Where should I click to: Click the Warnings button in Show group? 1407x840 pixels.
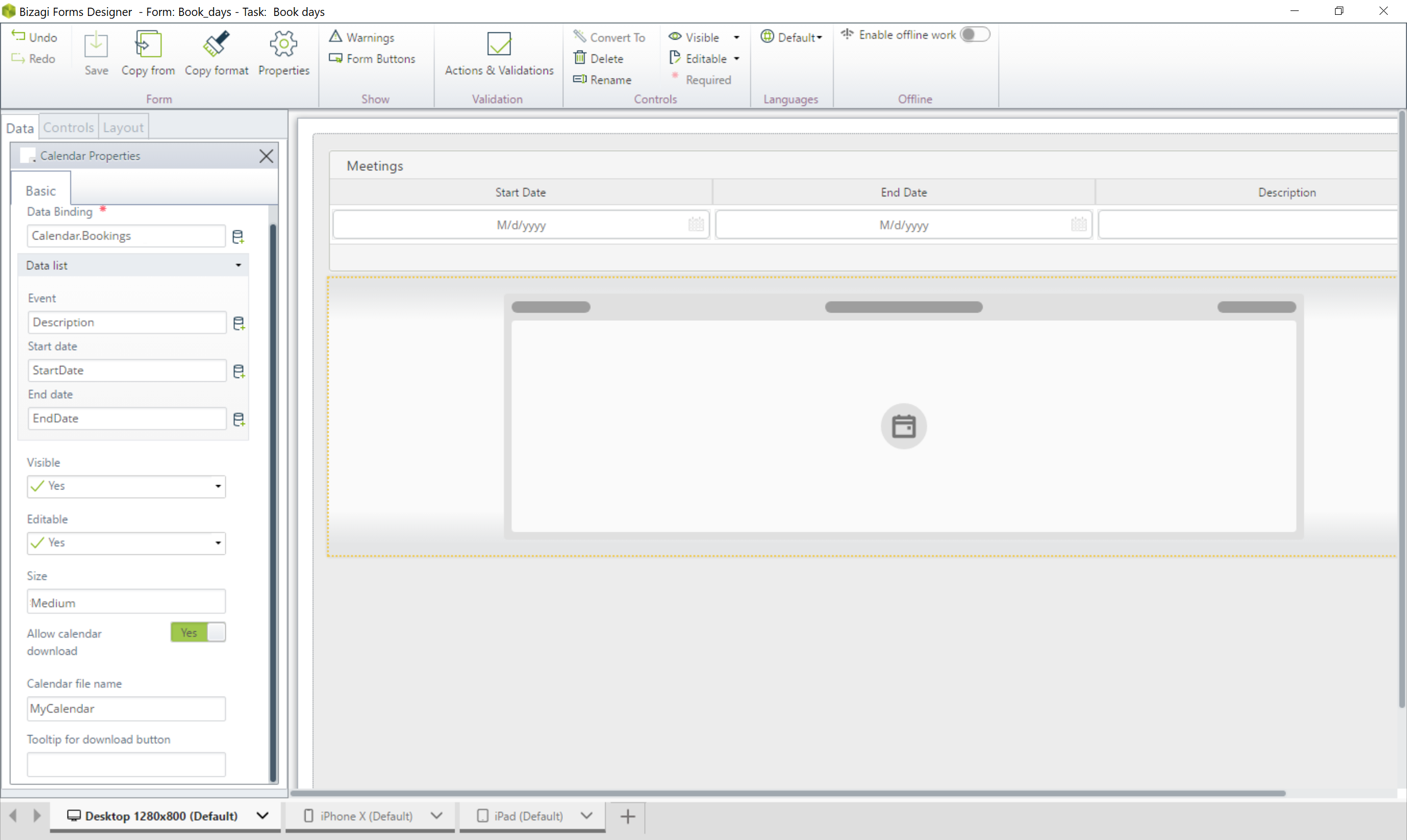pos(363,37)
